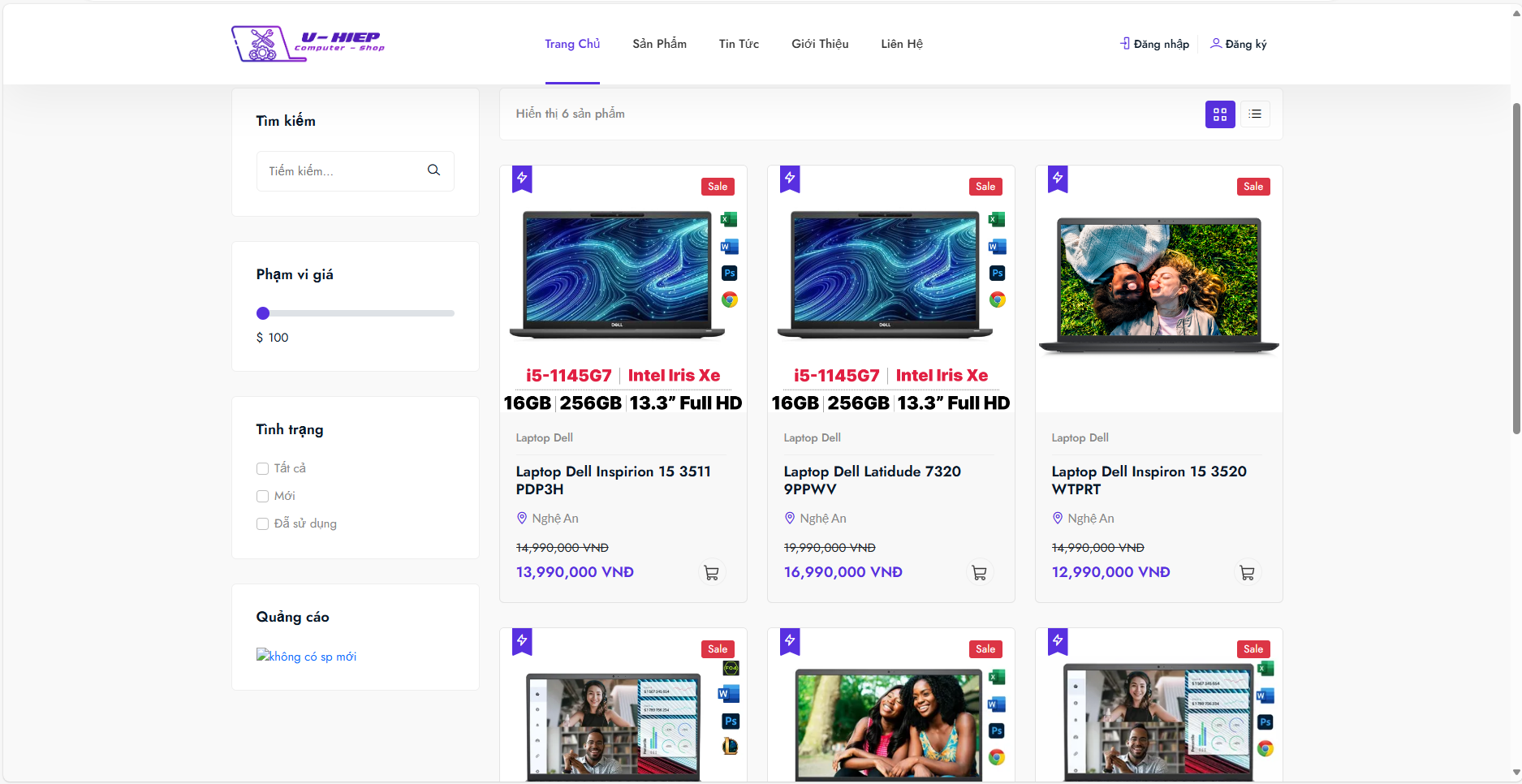The width and height of the screenshot is (1522, 784).
Task: Click Chrome icon on Latidude 7320 image
Action: (997, 299)
